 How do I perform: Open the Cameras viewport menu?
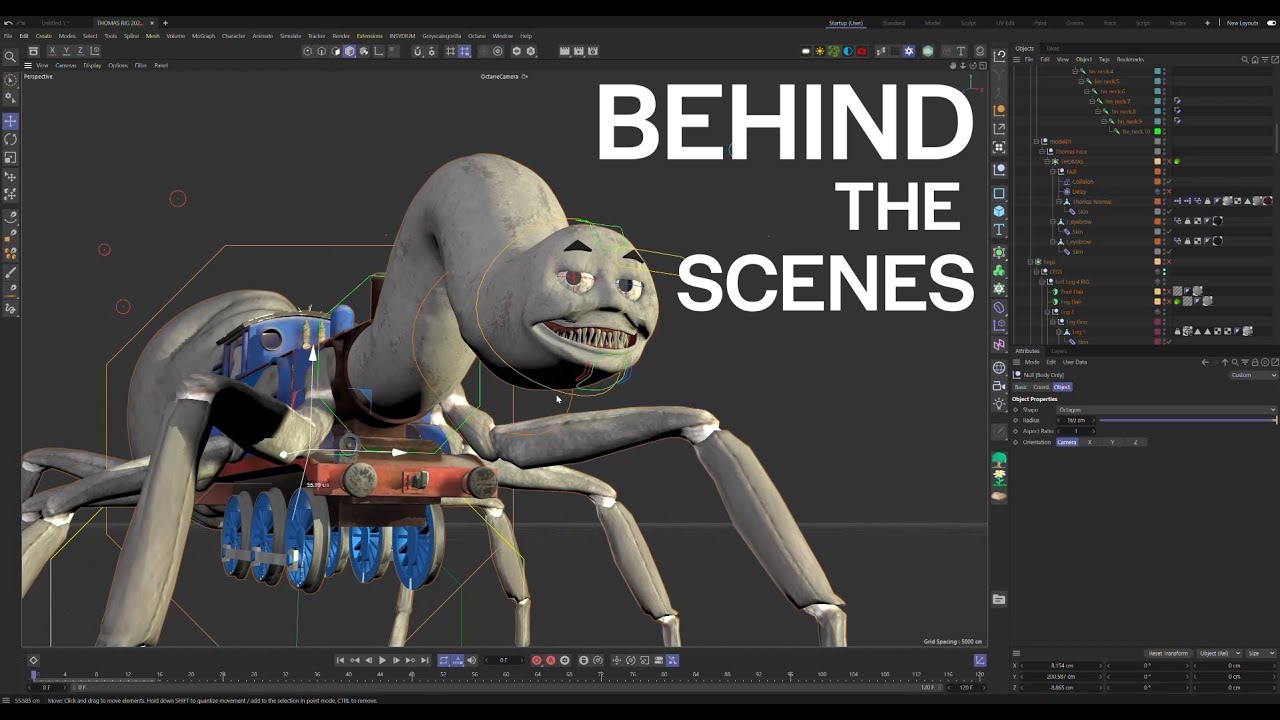(66, 65)
